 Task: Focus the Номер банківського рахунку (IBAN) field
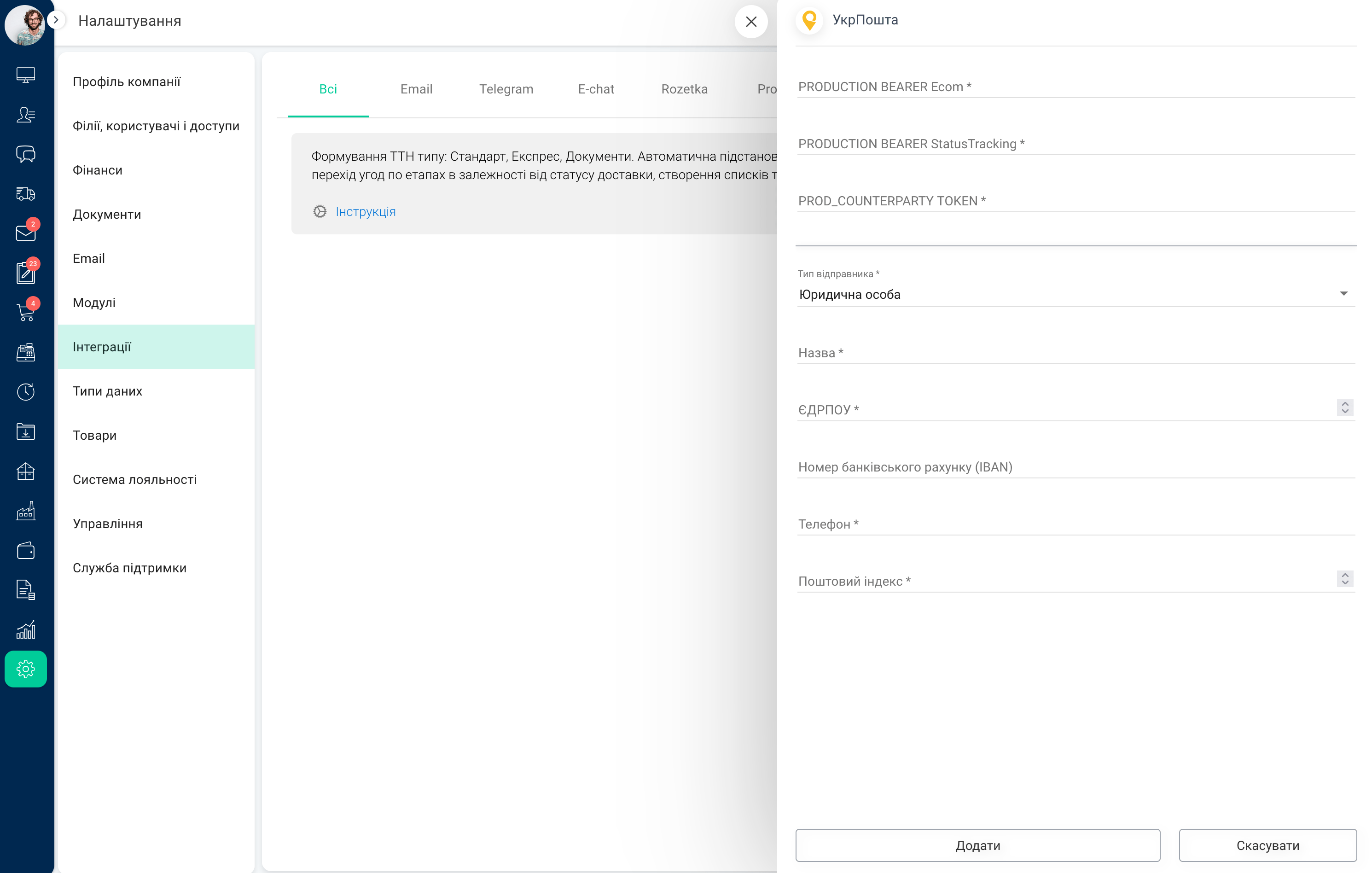[x=1075, y=467]
